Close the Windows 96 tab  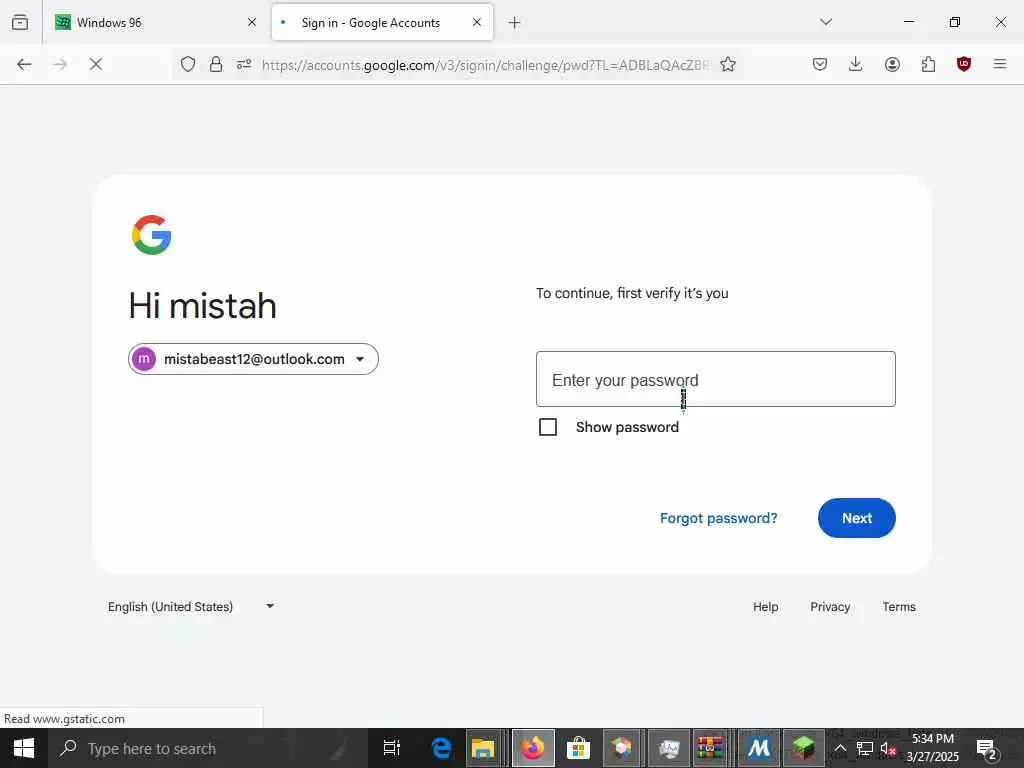click(x=251, y=22)
